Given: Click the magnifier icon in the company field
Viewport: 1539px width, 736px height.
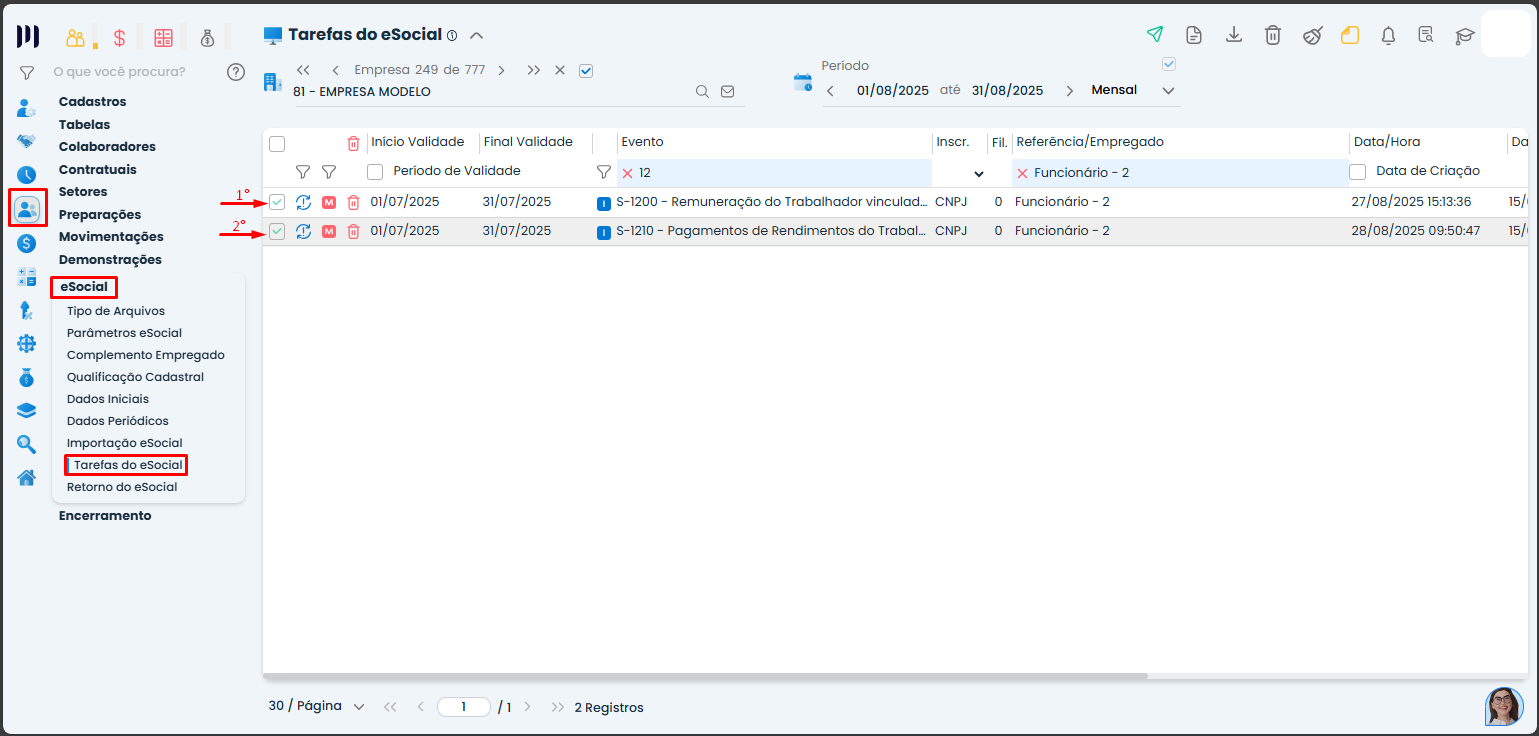Looking at the screenshot, I should [702, 91].
